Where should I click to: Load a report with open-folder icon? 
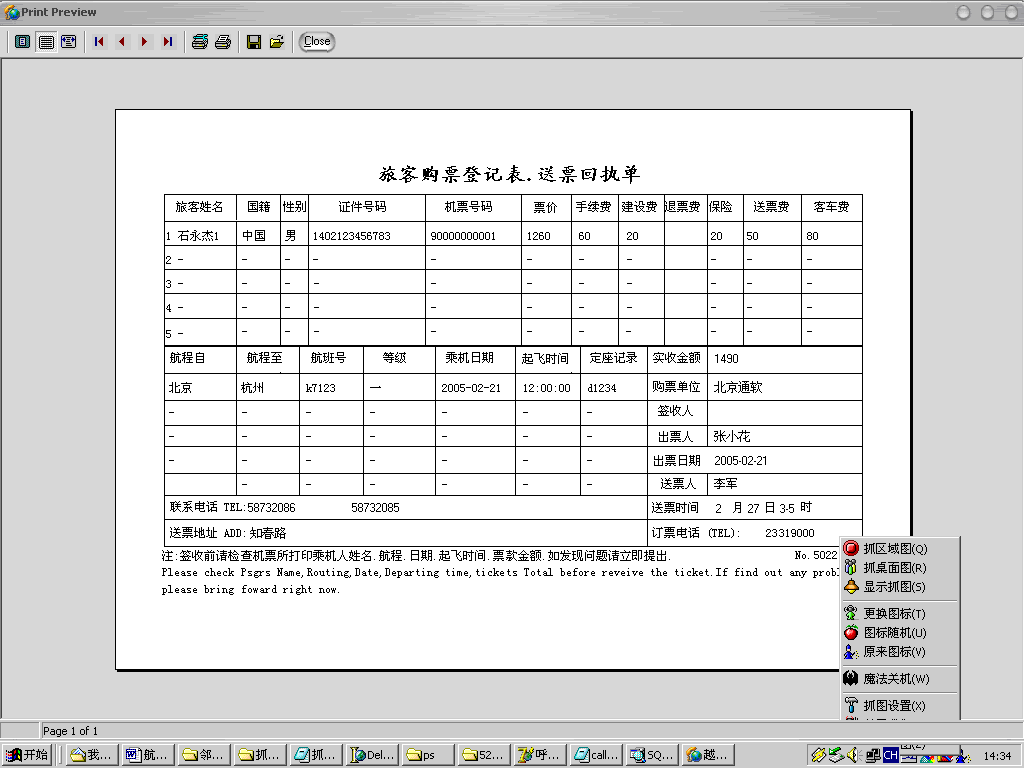pos(277,42)
